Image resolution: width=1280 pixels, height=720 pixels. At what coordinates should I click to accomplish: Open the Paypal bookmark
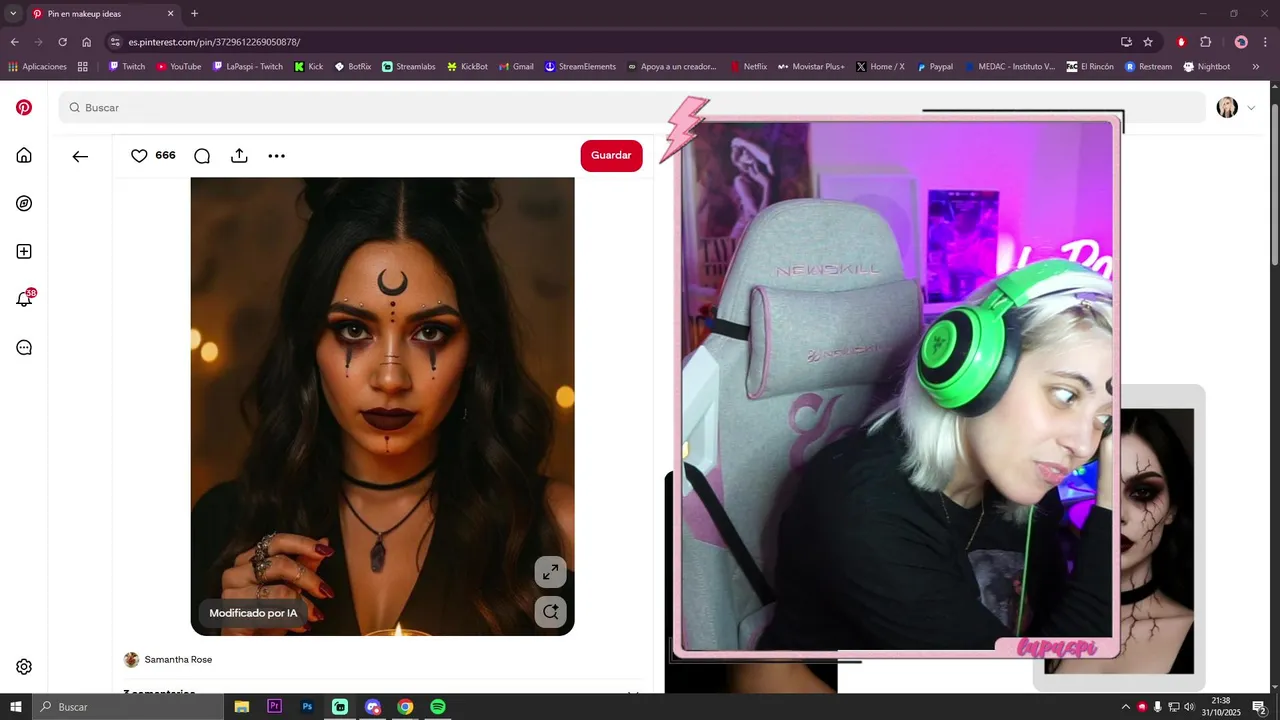935,67
